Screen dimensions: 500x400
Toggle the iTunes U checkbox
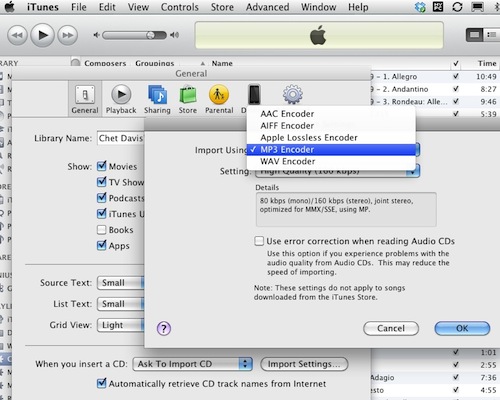[101, 214]
